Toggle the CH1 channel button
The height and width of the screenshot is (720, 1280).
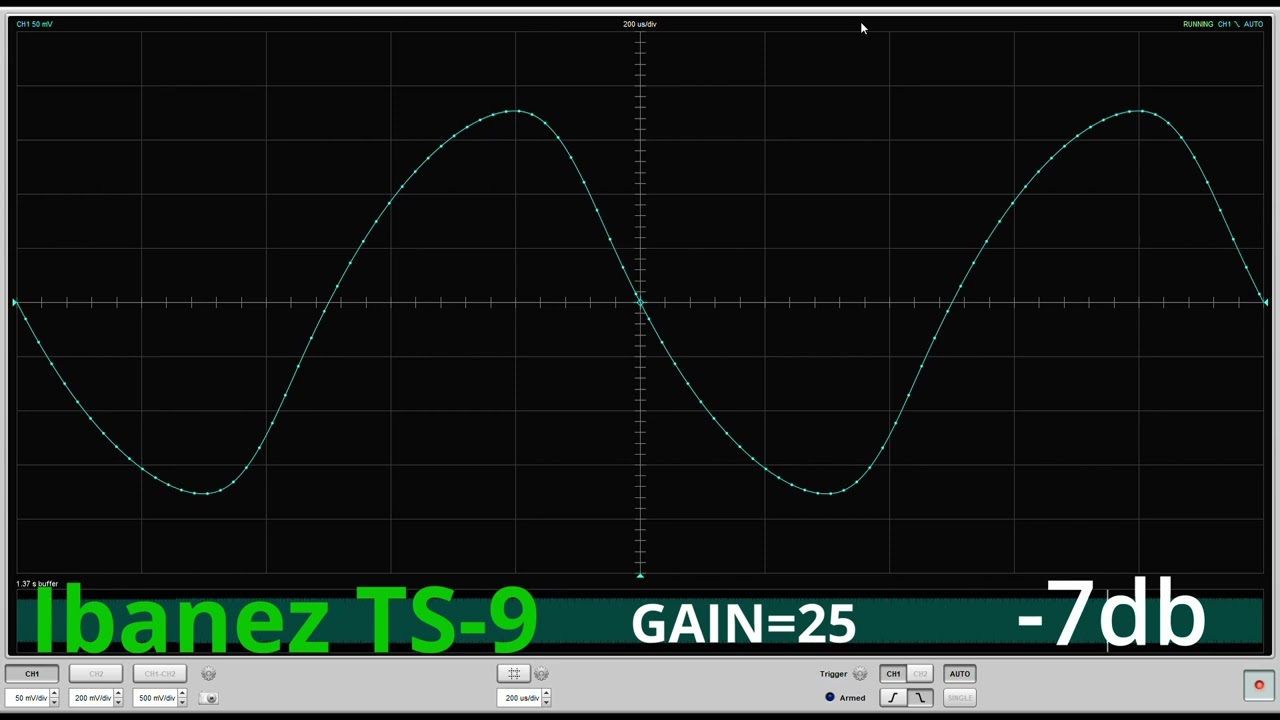[x=32, y=674]
